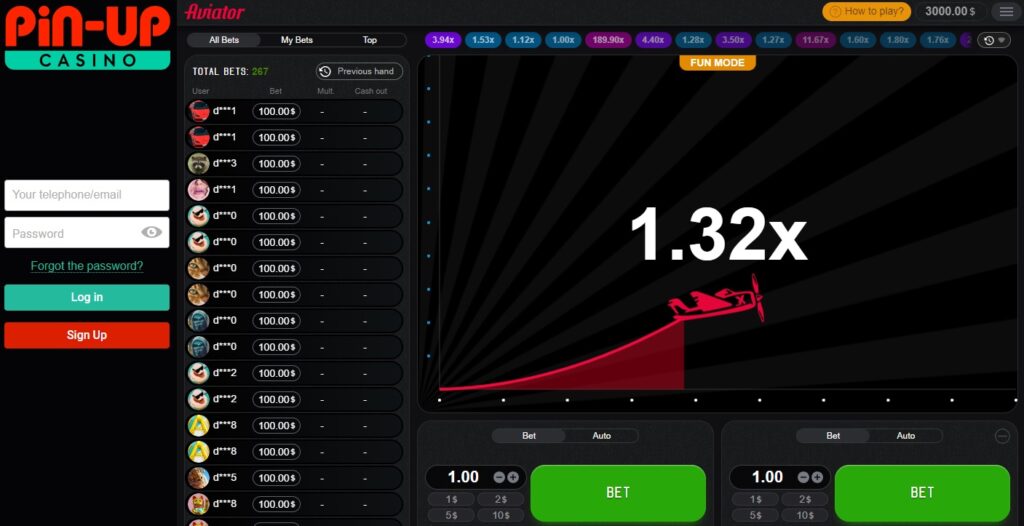Select the 1.53x multiplier badge

point(483,40)
